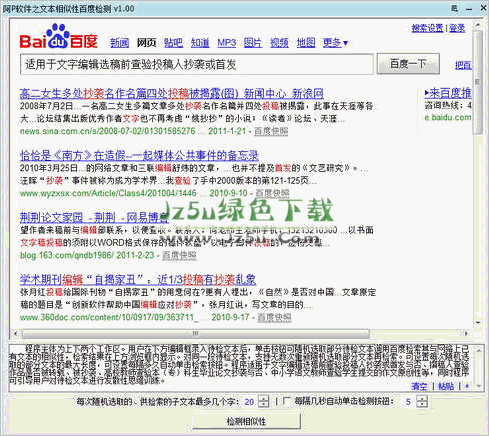Click the e.baidu.com side link
The width and height of the screenshot is (489, 436).
(448, 117)
